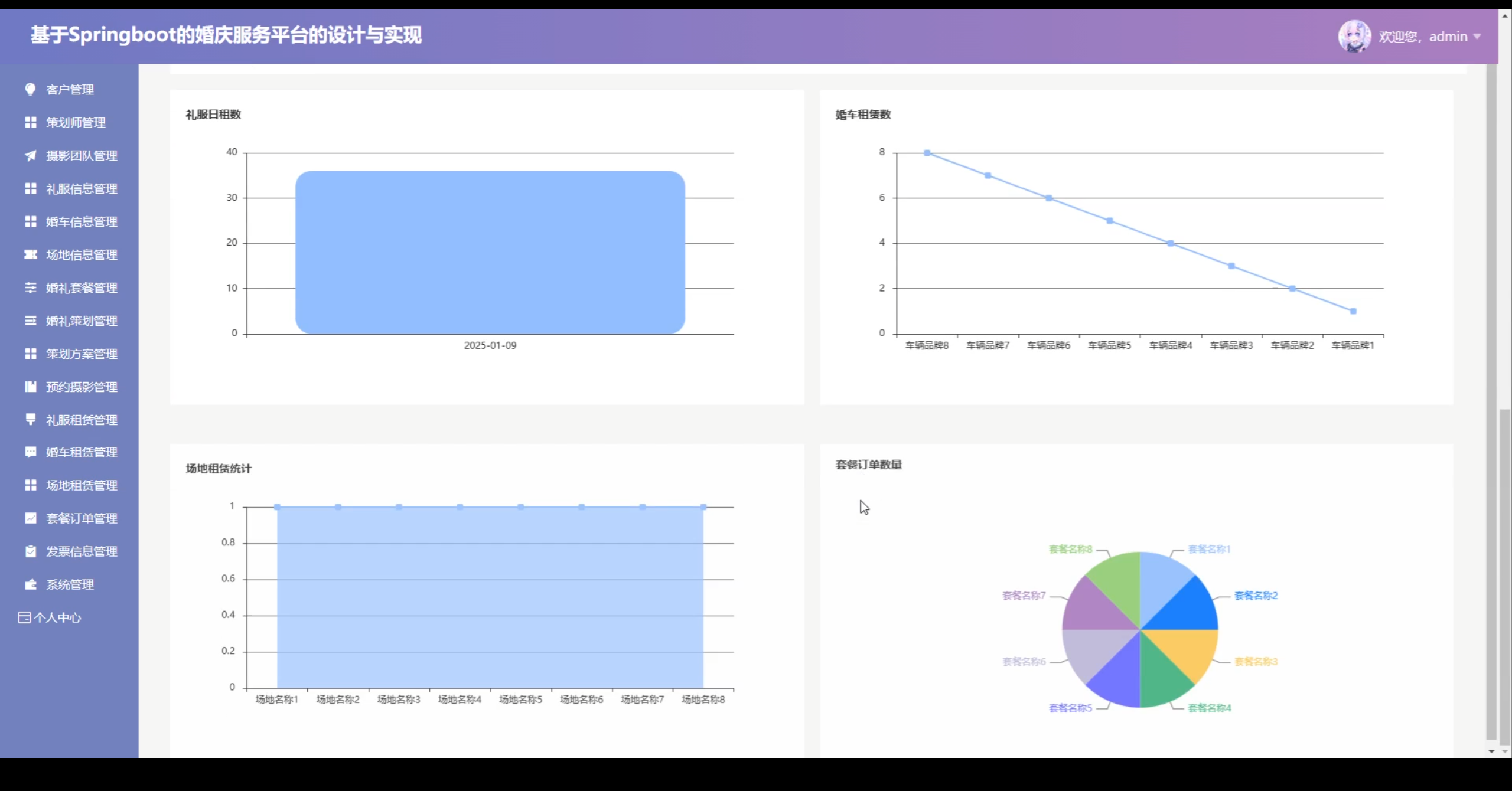Expand the admin dropdown arrow
Viewport: 1512px width, 791px height.
(x=1477, y=37)
